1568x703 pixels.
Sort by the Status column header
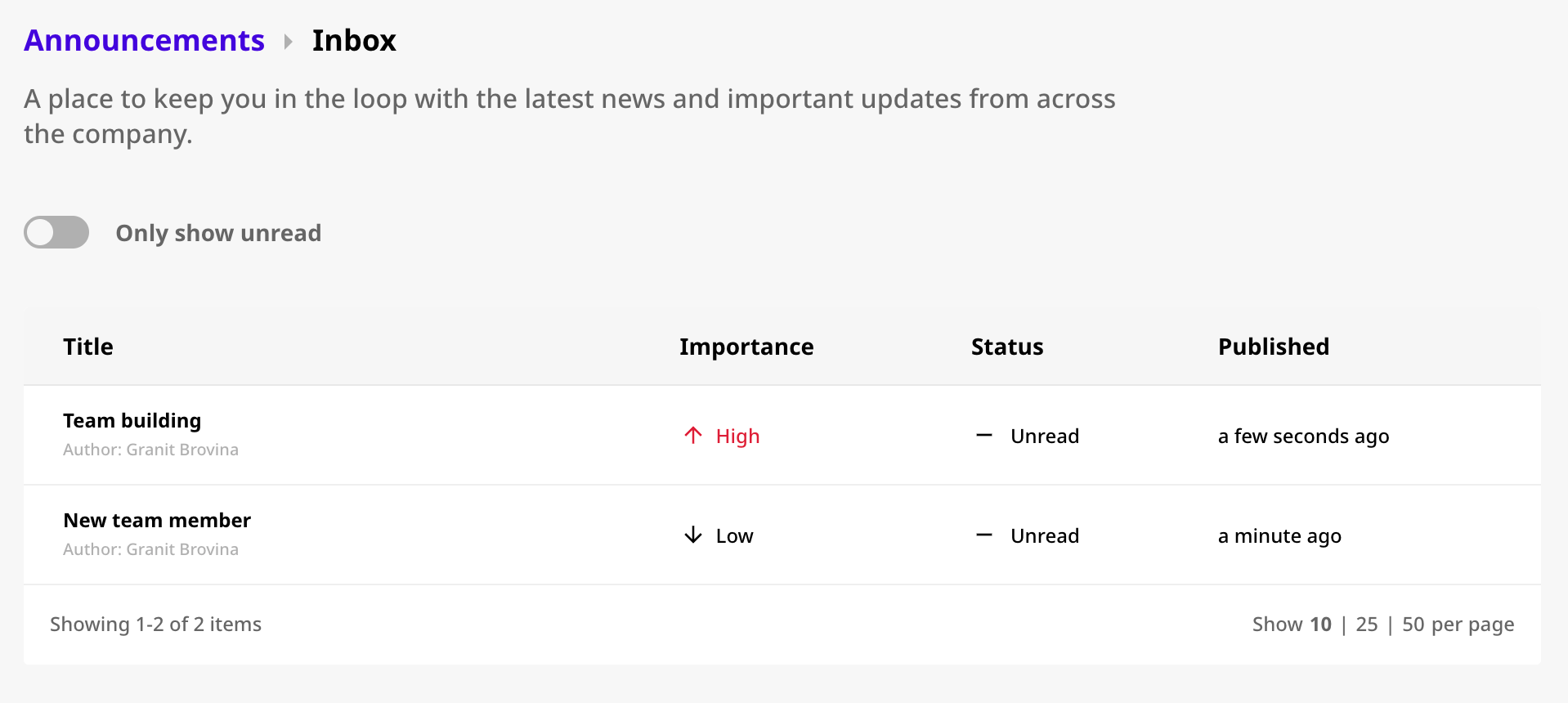[1007, 347]
